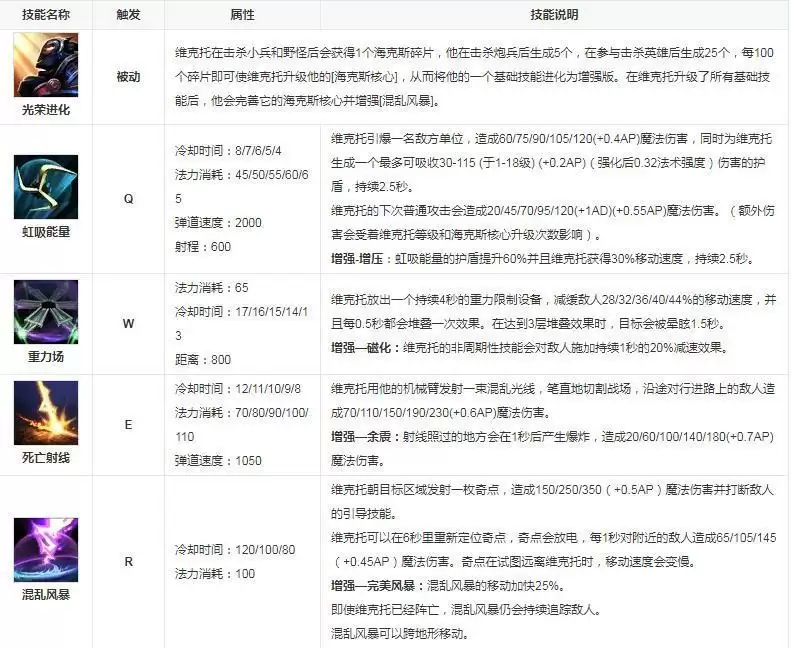Click the 混乱风暴 R skill icon
Image resolution: width=792 pixels, height=648 pixels.
[46, 550]
